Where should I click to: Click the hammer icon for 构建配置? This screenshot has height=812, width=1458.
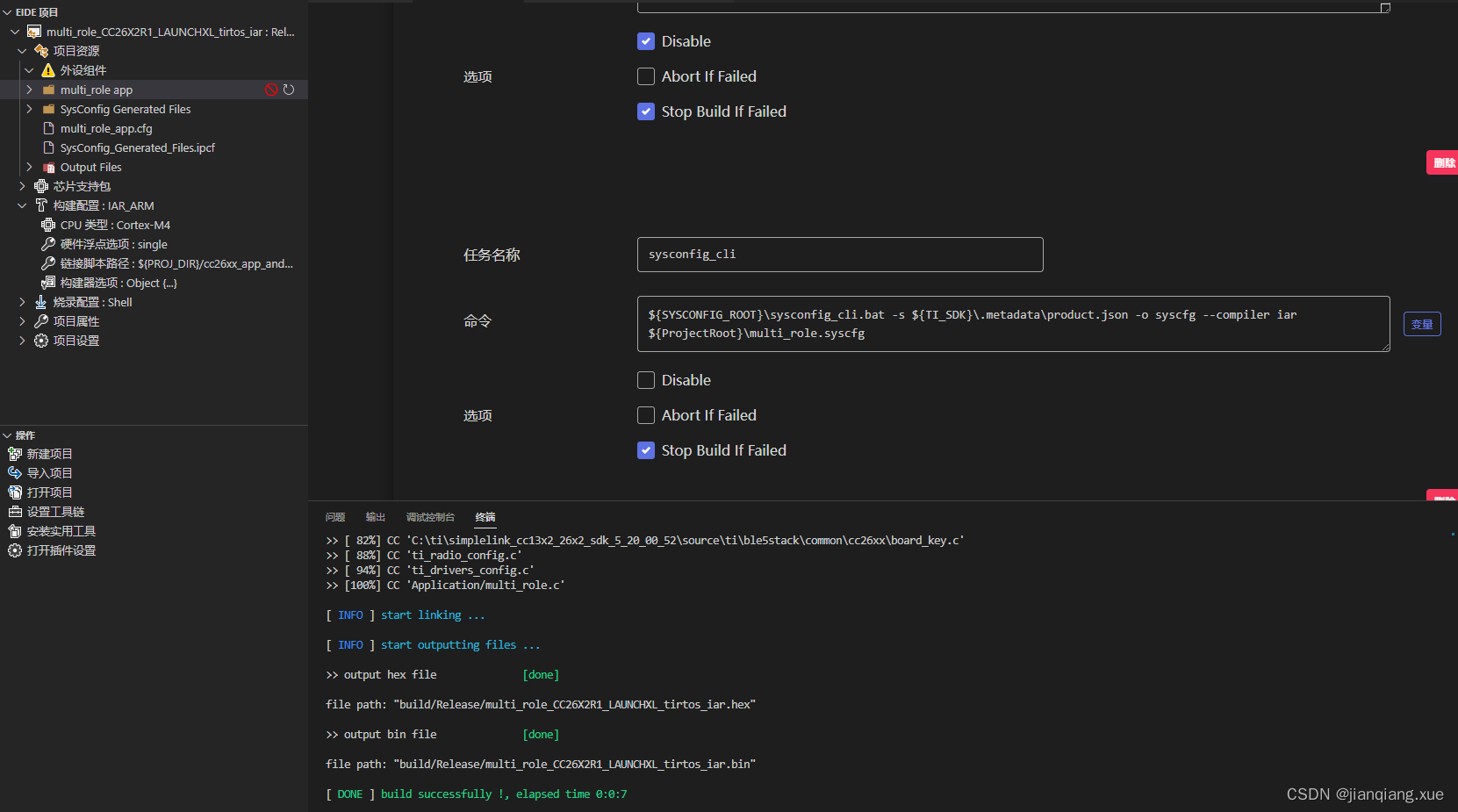coord(41,205)
